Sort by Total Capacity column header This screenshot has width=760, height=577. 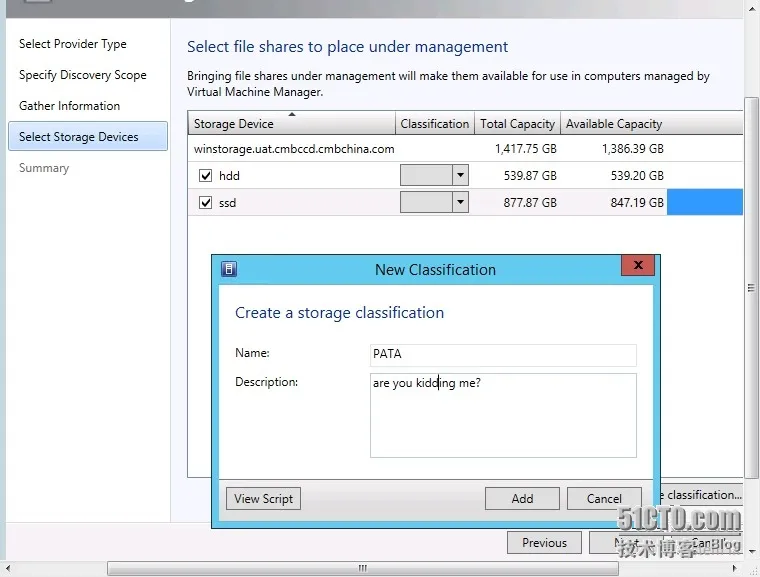(x=517, y=123)
